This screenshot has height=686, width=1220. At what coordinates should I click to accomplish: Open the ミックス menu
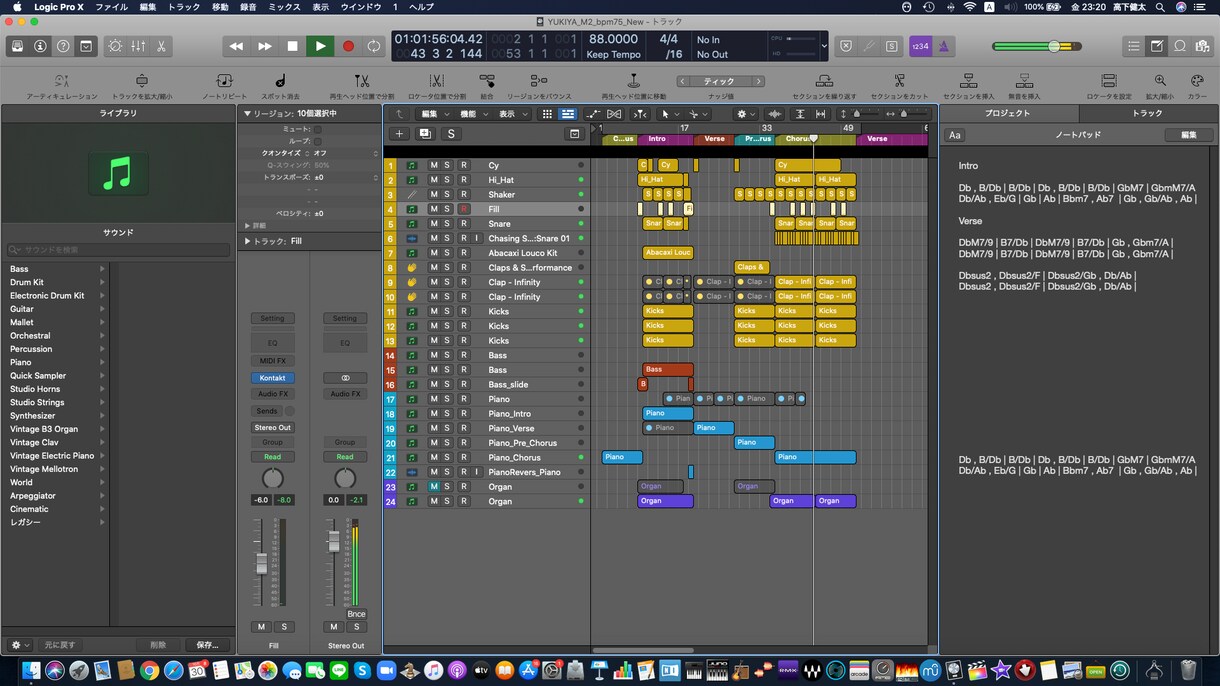click(x=285, y=7)
